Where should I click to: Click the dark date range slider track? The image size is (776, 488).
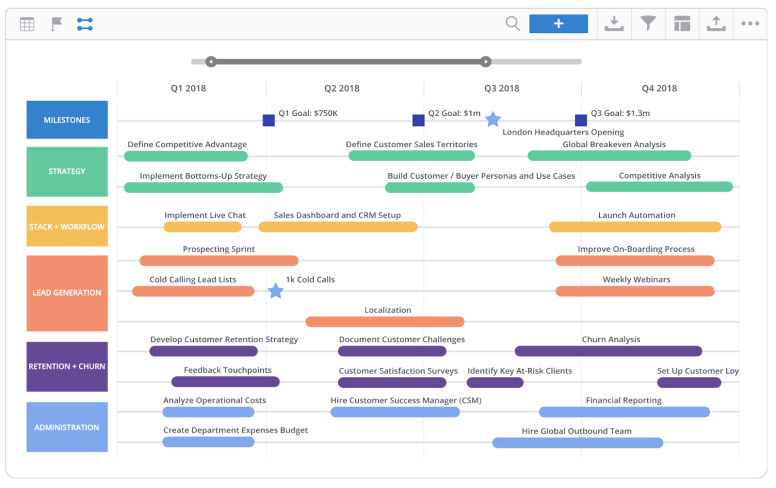pyautogui.click(x=348, y=61)
